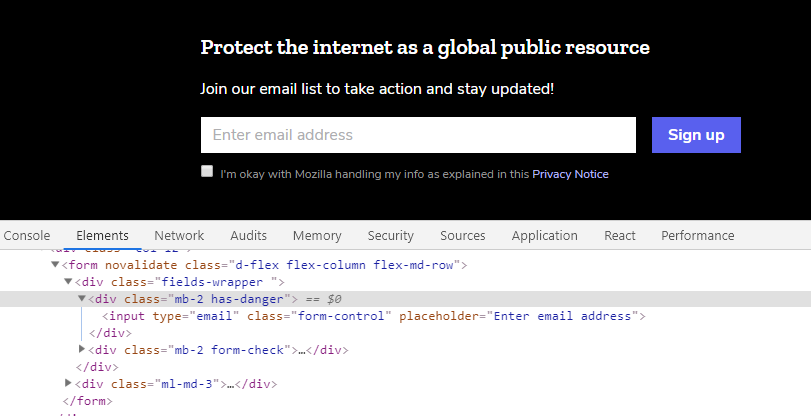Expand the mb-2 form-check div node
The image size is (811, 416).
point(81,349)
